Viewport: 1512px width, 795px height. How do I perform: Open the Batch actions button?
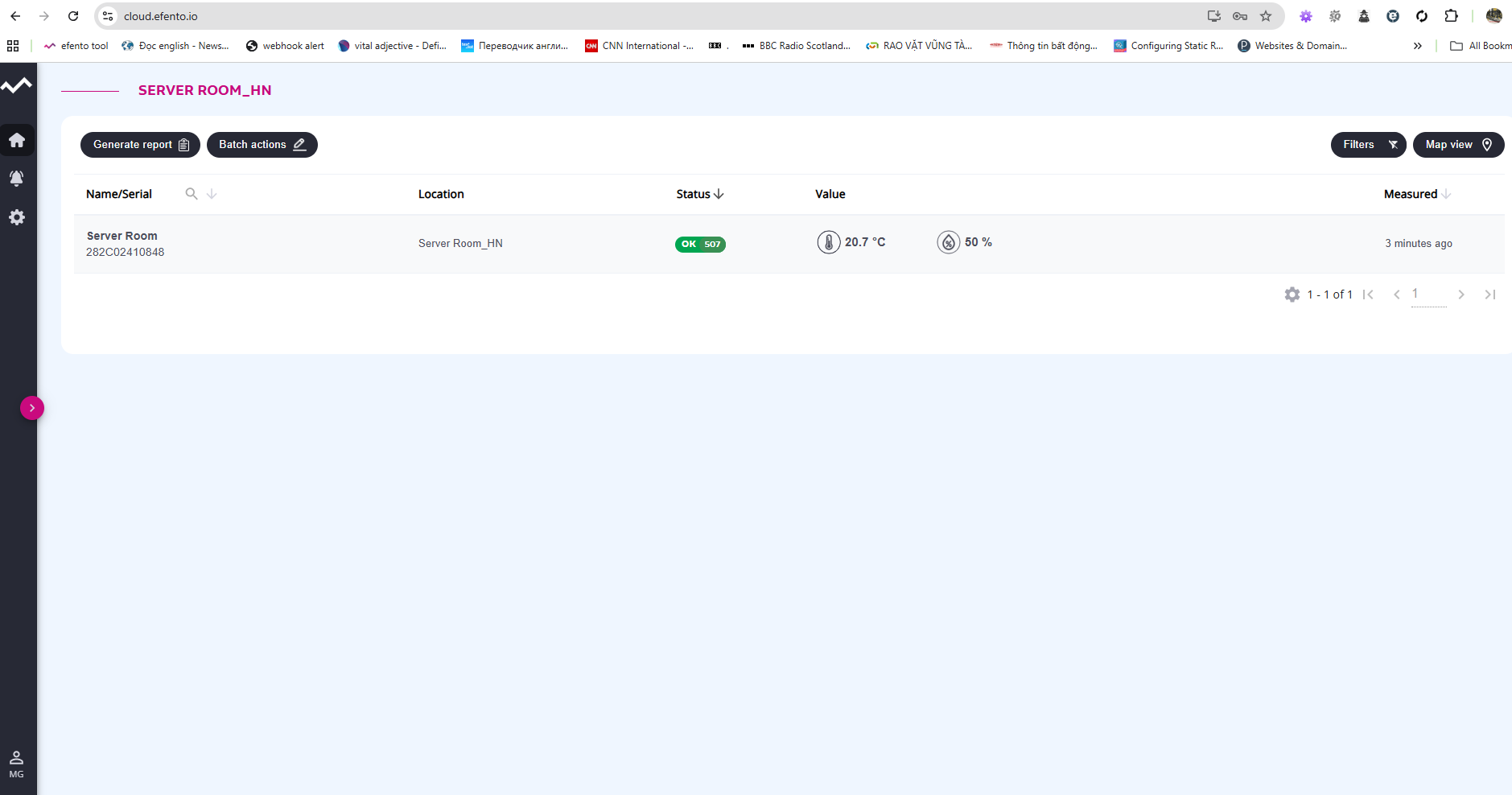click(262, 145)
